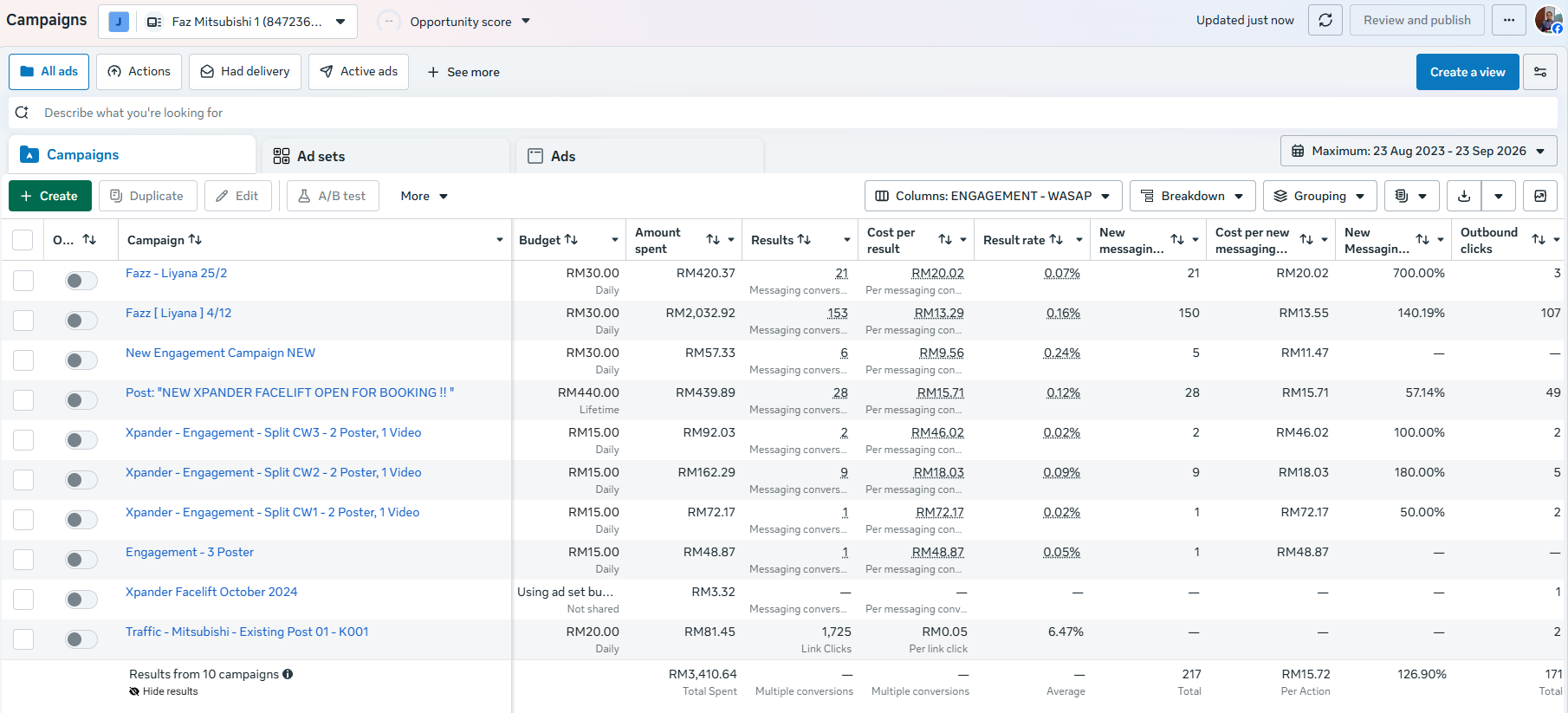The width and height of the screenshot is (1568, 713).
Task: Open Columns: ENGAGEMENT - WASAP dropdown
Action: (x=993, y=196)
